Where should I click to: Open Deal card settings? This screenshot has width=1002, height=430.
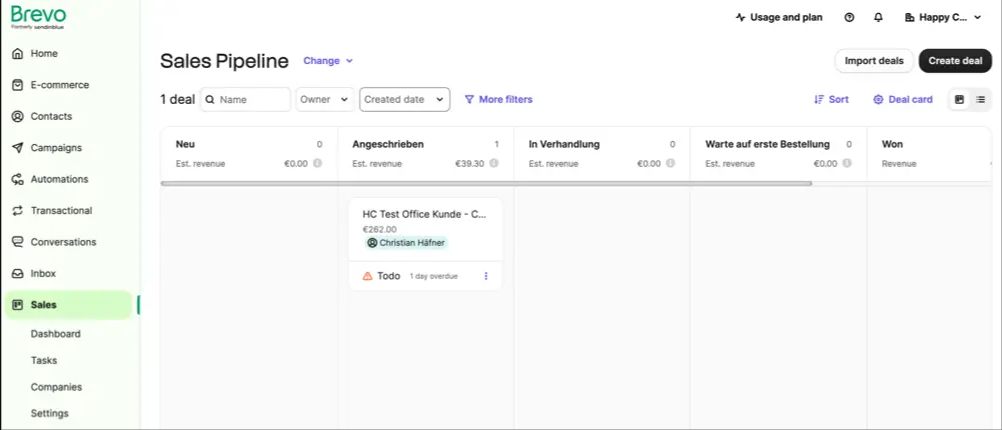point(903,99)
